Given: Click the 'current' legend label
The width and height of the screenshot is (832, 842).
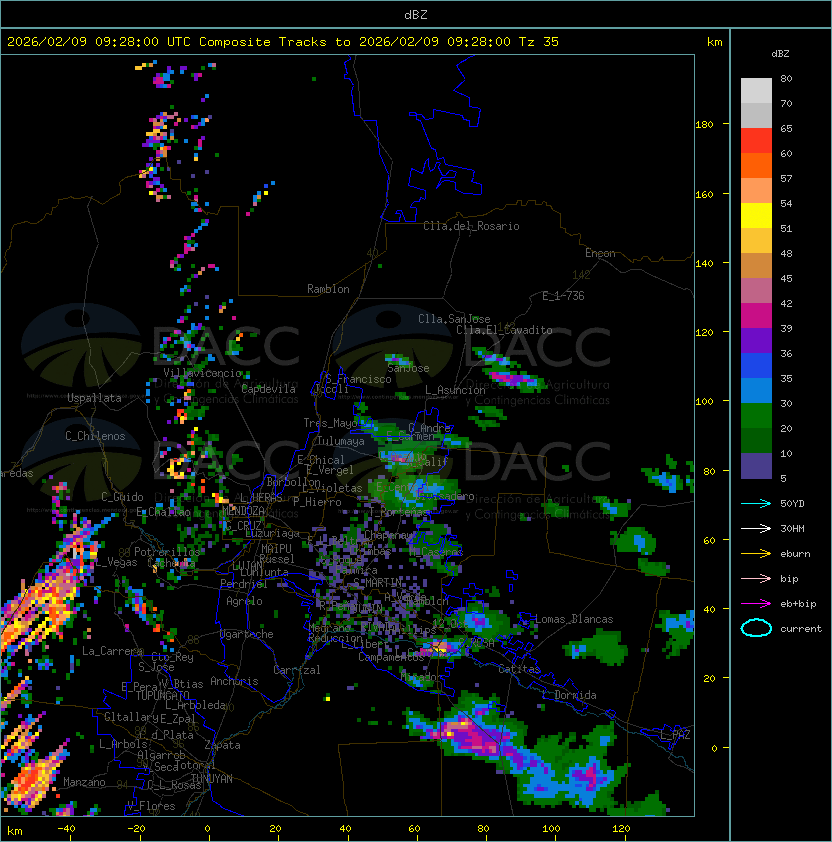Looking at the screenshot, I should (x=801, y=629).
